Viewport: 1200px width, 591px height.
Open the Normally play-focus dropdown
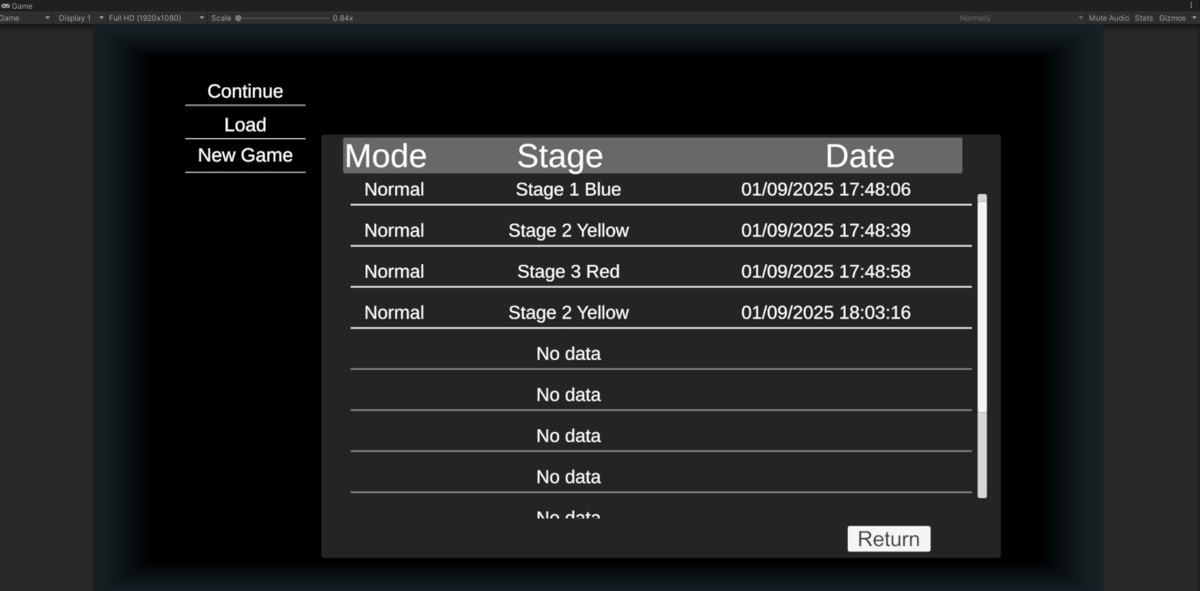(x=1020, y=18)
